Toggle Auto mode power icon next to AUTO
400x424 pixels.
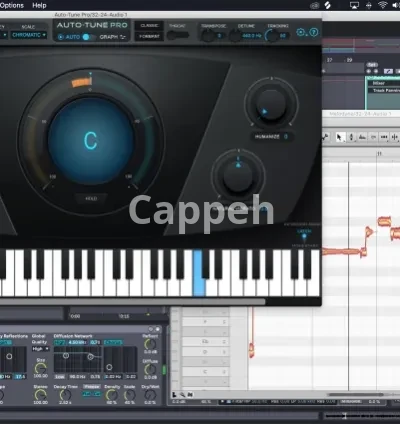click(x=61, y=37)
